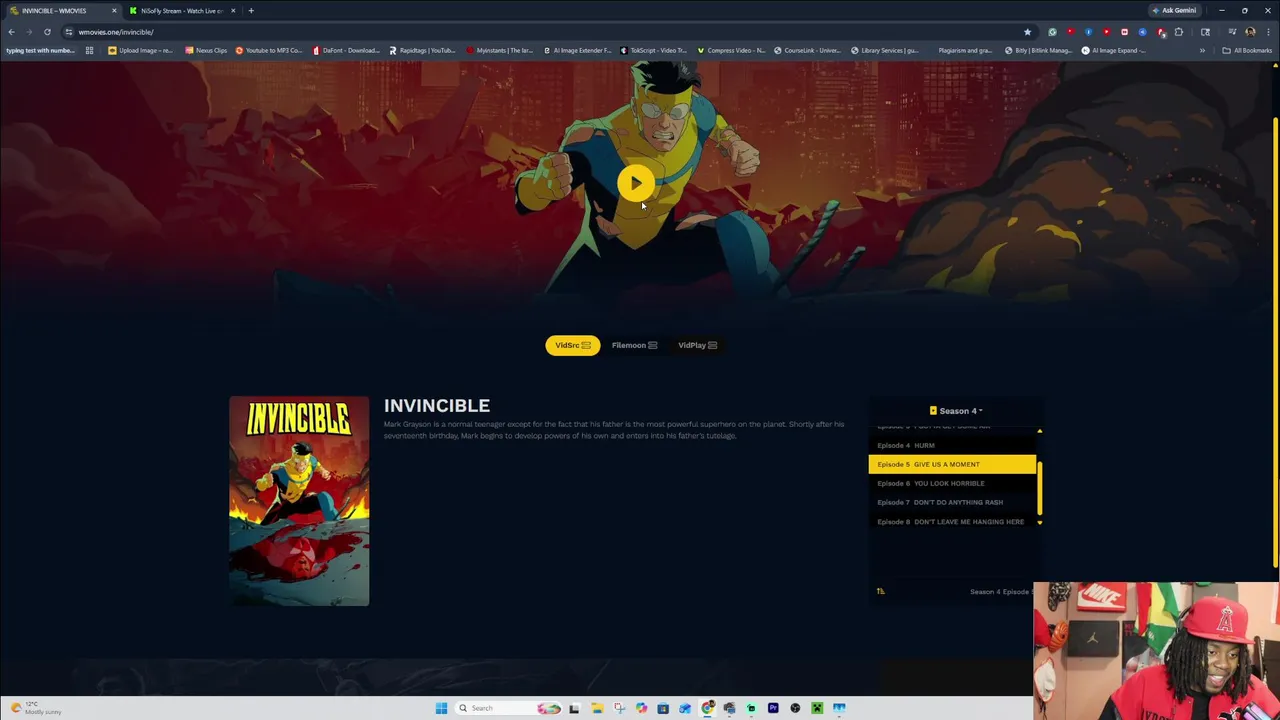Switch to the NiSoFly Stream tab
Viewport: 1280px width, 720px height.
click(x=180, y=11)
